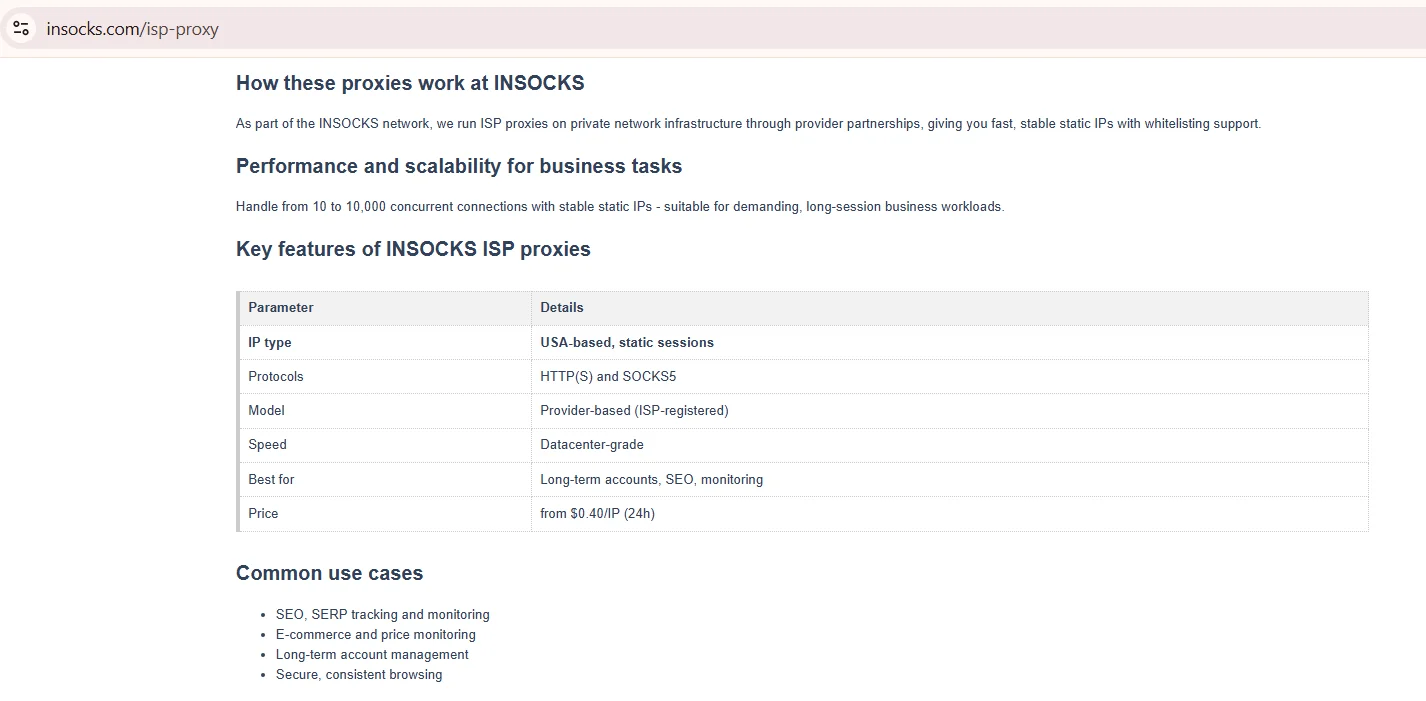
Task: Select heading 'Key features of INSOCKS ISP proxies'
Action: (x=413, y=249)
